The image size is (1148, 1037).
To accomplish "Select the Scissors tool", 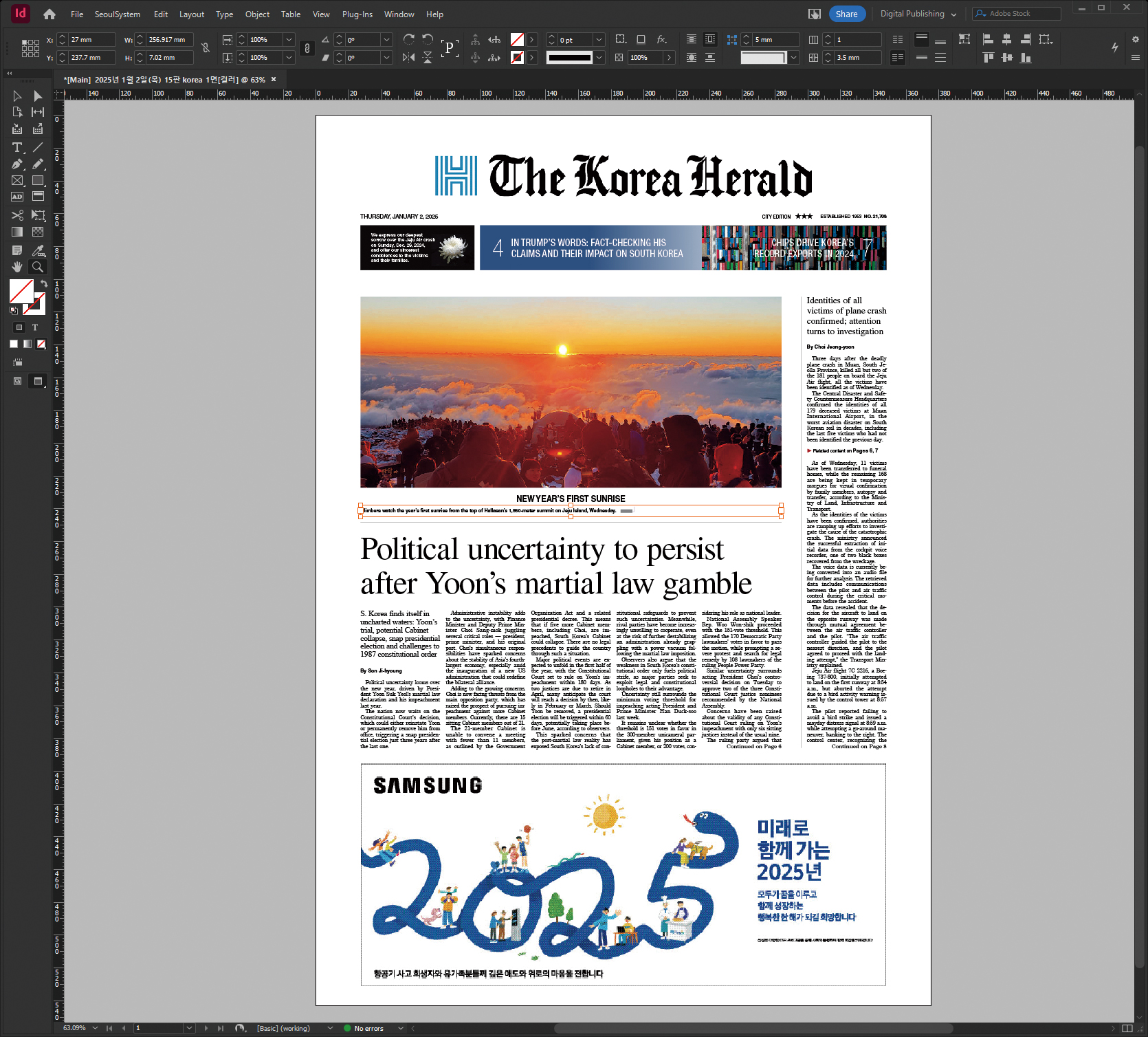I will (x=17, y=215).
